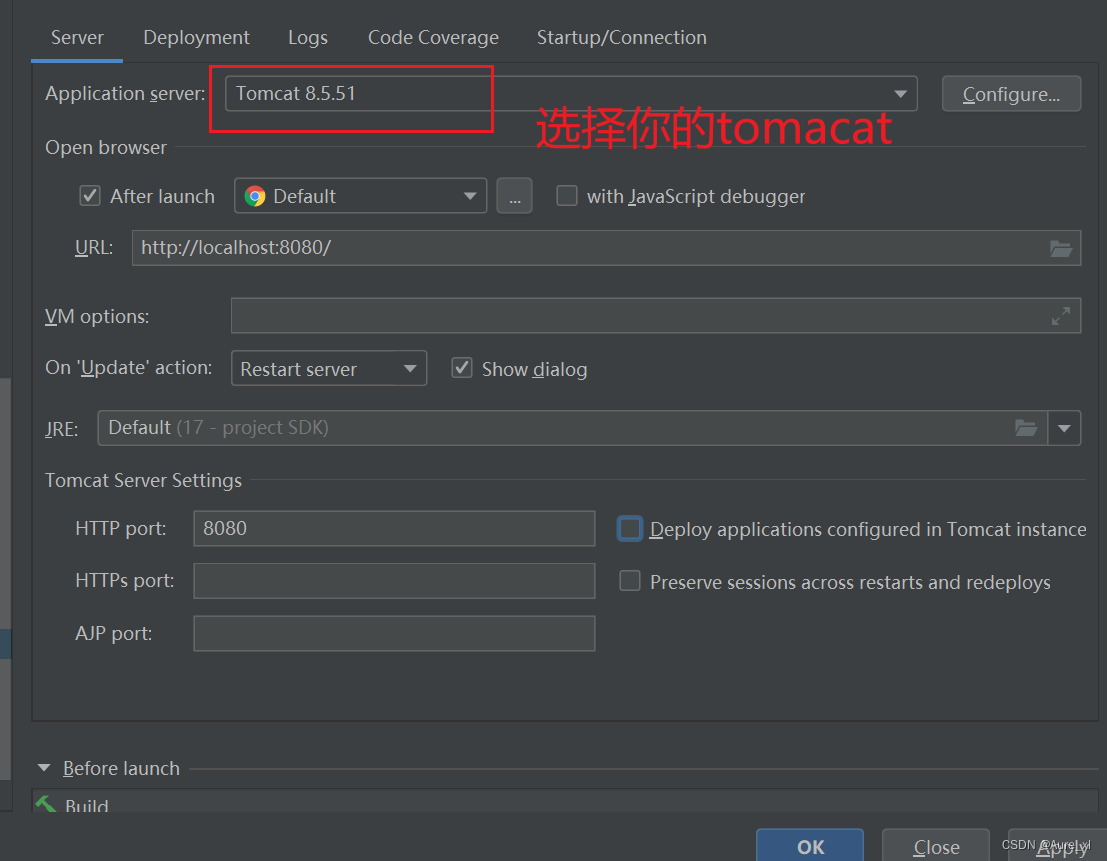
Task: Click the Close button
Action: coord(936,846)
